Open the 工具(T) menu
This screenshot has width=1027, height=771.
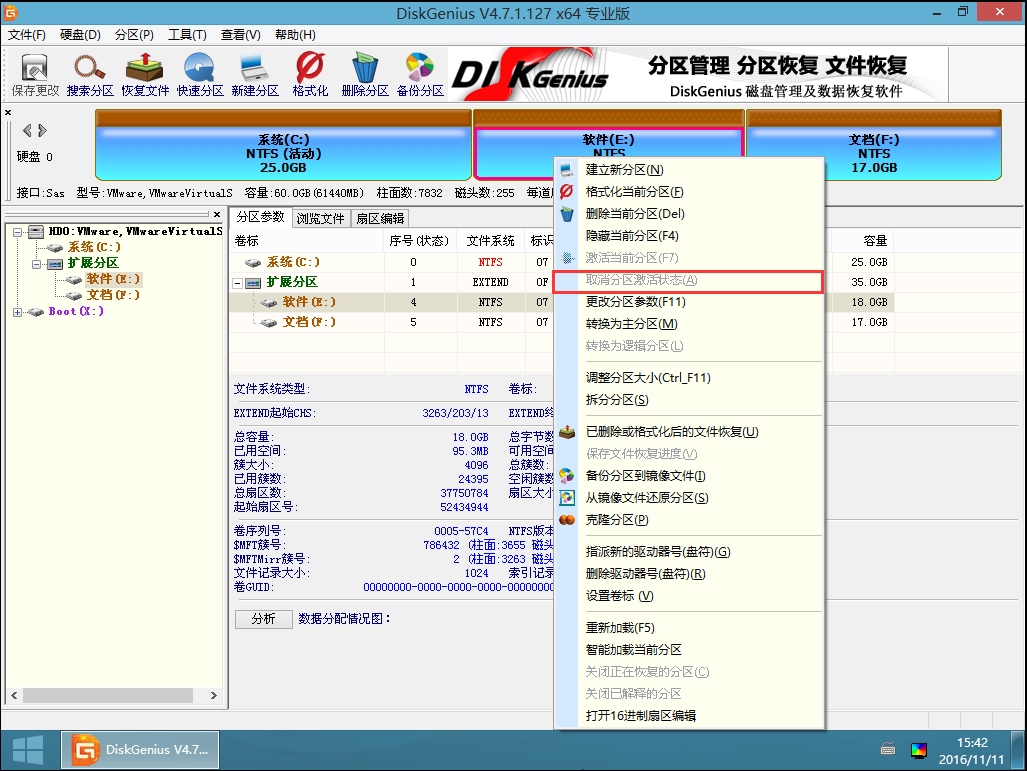point(187,35)
